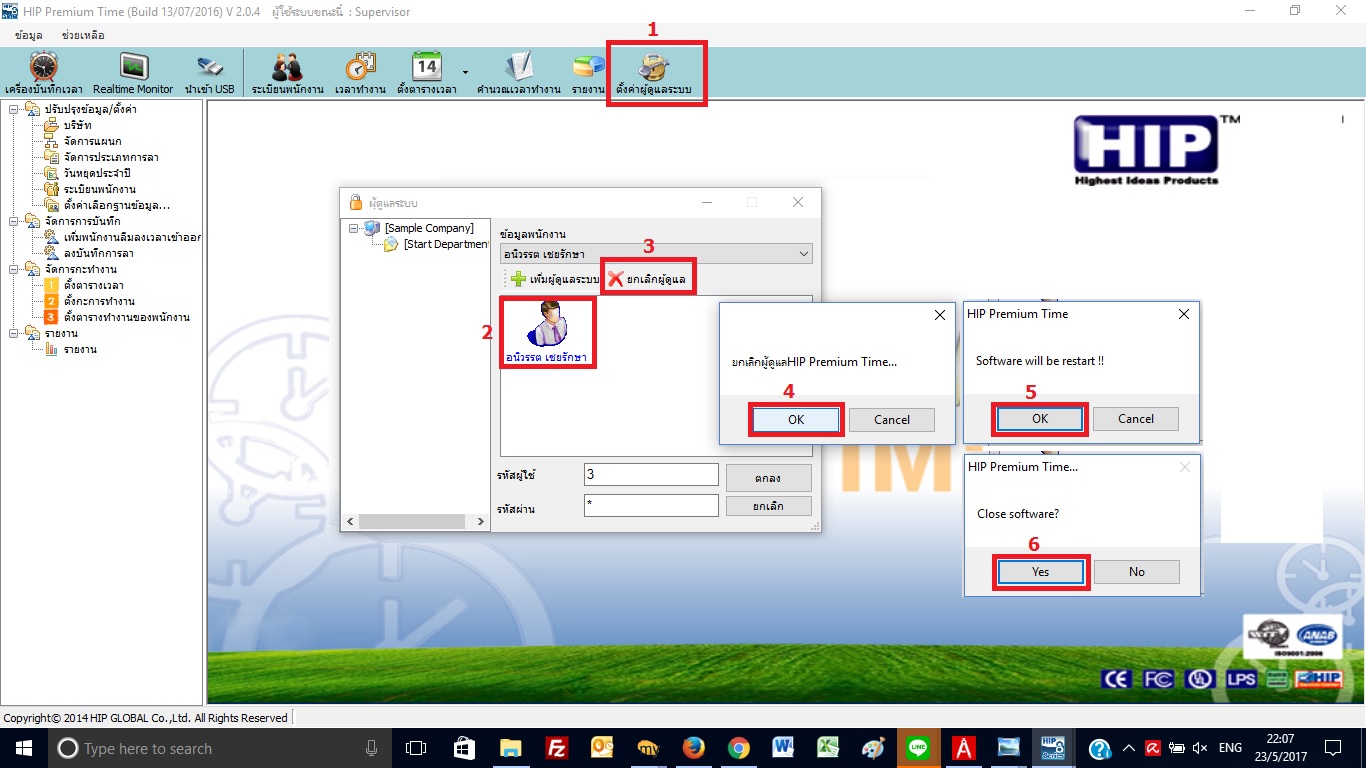1366x768 pixels.
Task: Click left arrow of dialog tree scrollbar
Action: (x=350, y=522)
